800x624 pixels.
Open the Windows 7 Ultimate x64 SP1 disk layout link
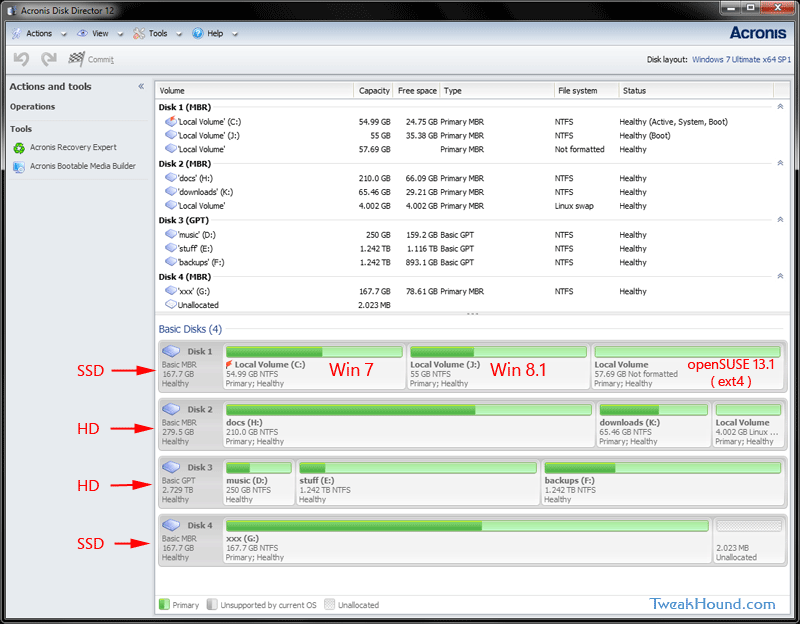point(741,60)
